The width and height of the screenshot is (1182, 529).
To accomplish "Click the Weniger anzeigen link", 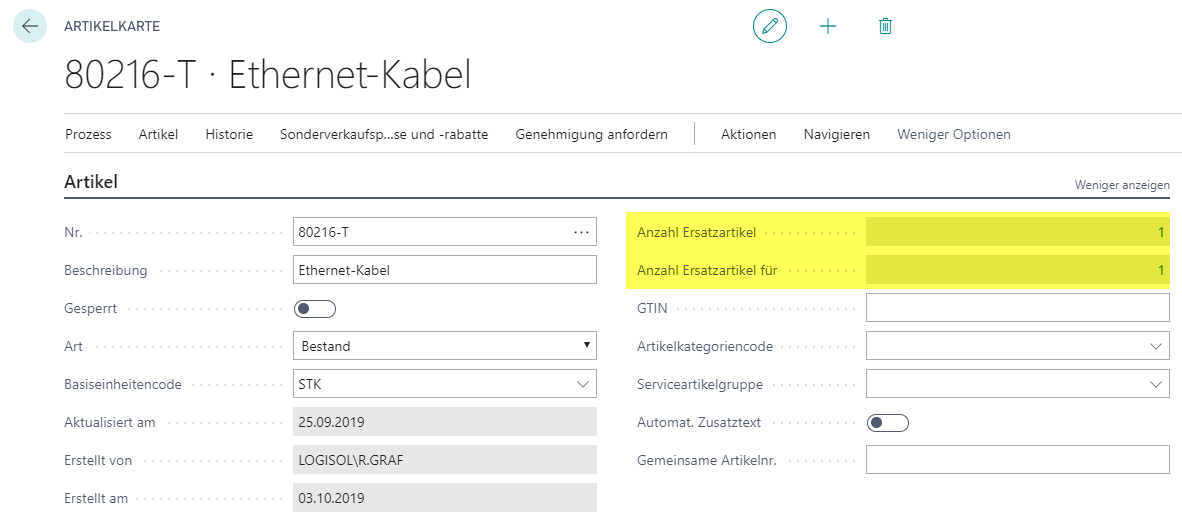I will click(x=1122, y=185).
